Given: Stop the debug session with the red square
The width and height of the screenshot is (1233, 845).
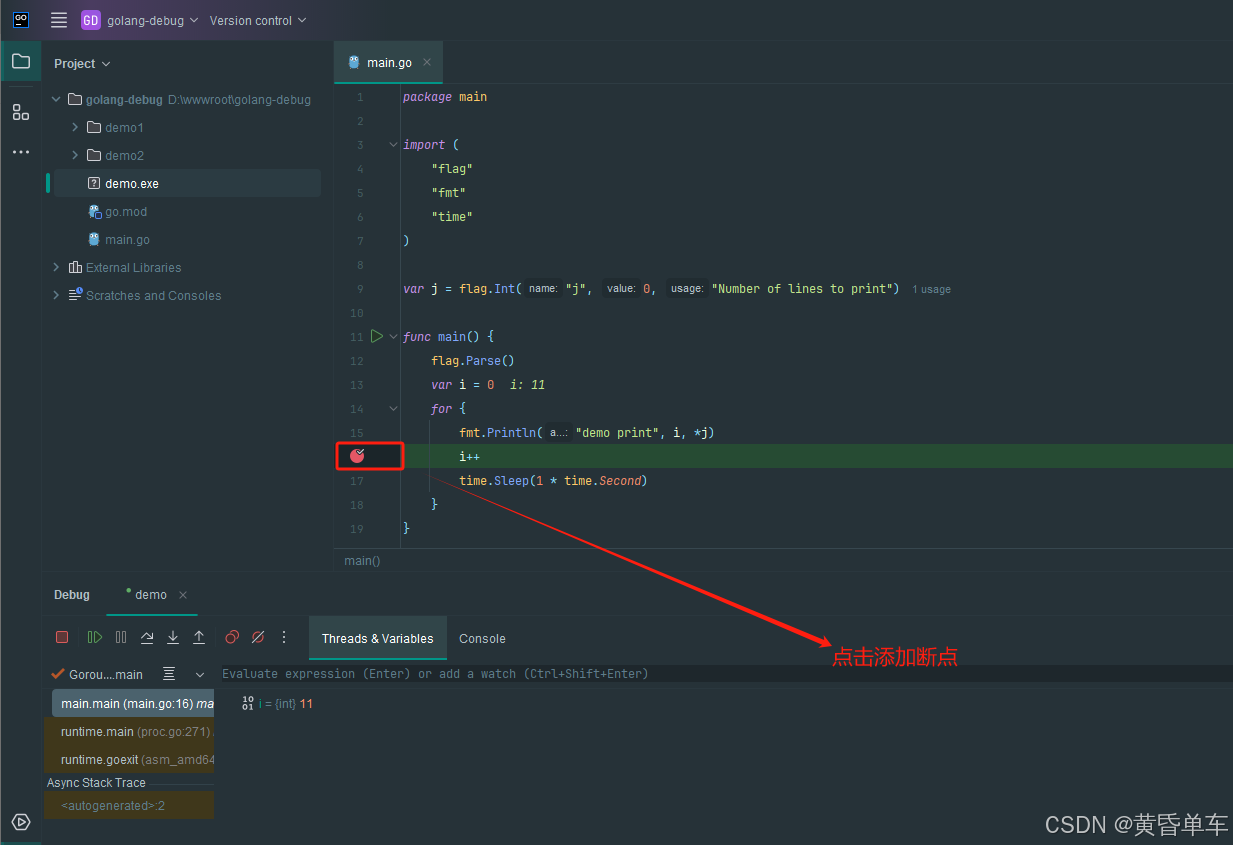Looking at the screenshot, I should click(x=62, y=637).
